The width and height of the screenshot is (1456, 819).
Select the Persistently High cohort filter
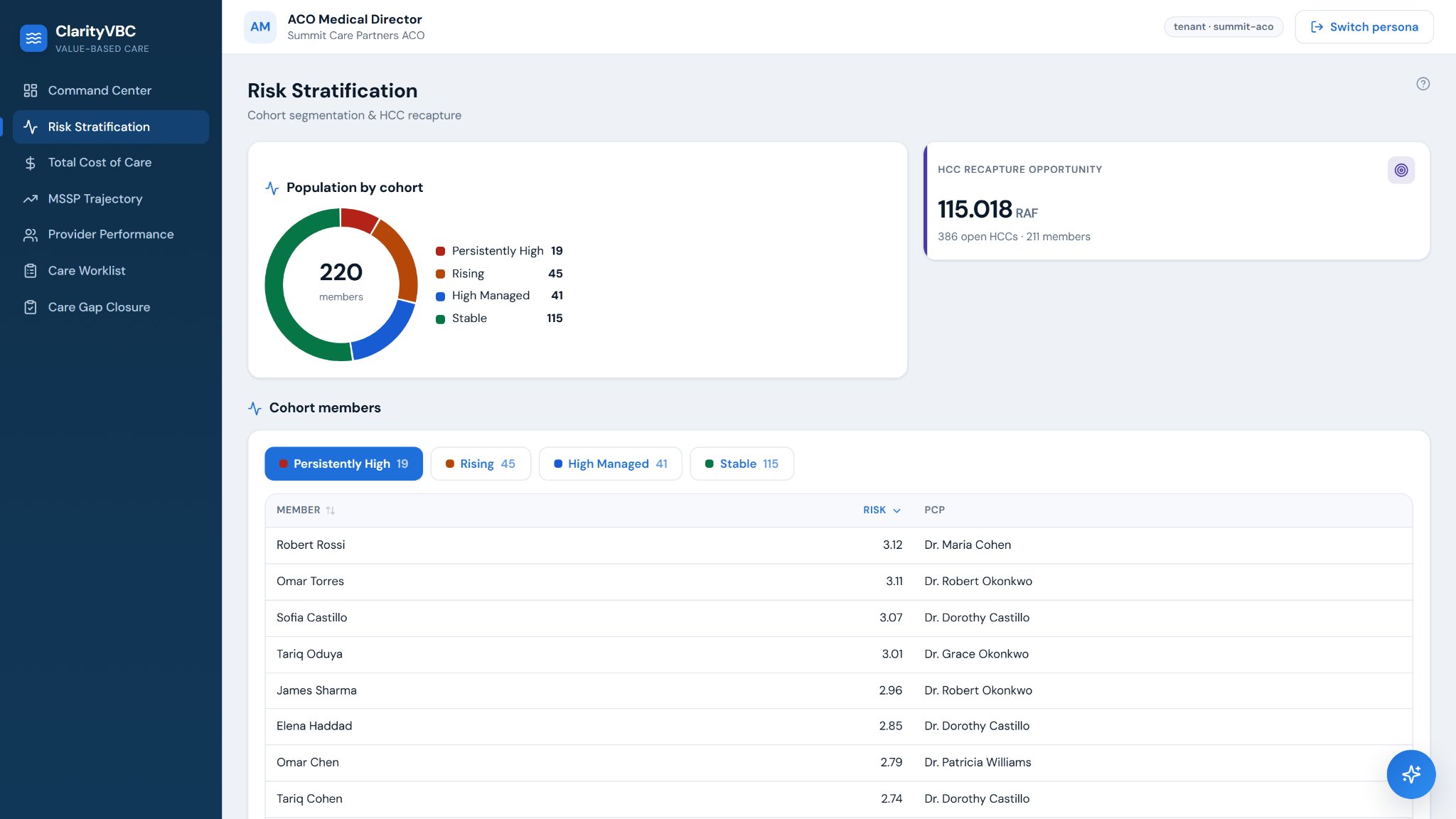coord(343,464)
